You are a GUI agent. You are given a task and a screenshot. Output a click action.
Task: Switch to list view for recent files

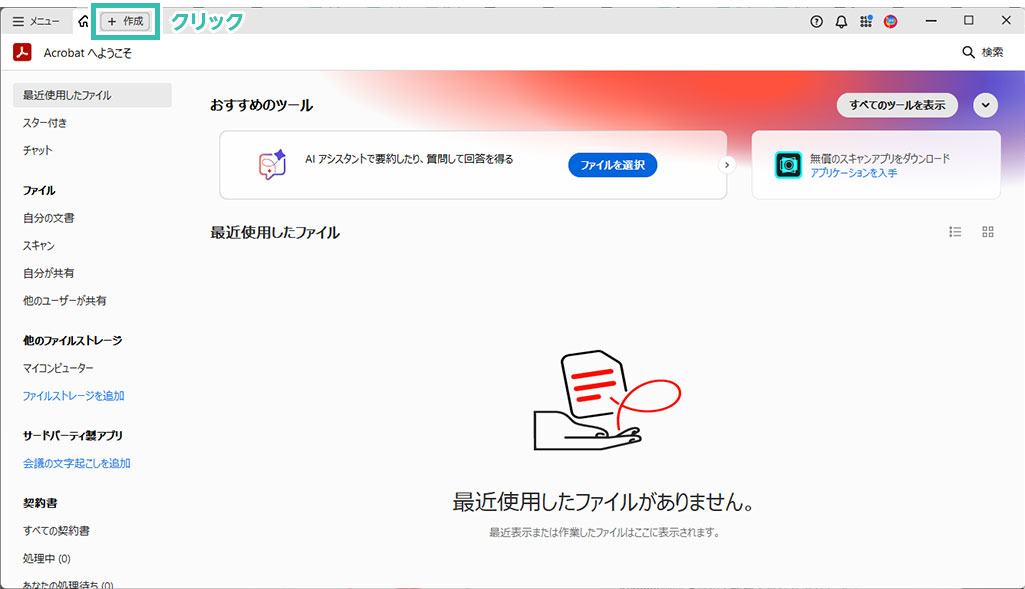point(955,232)
